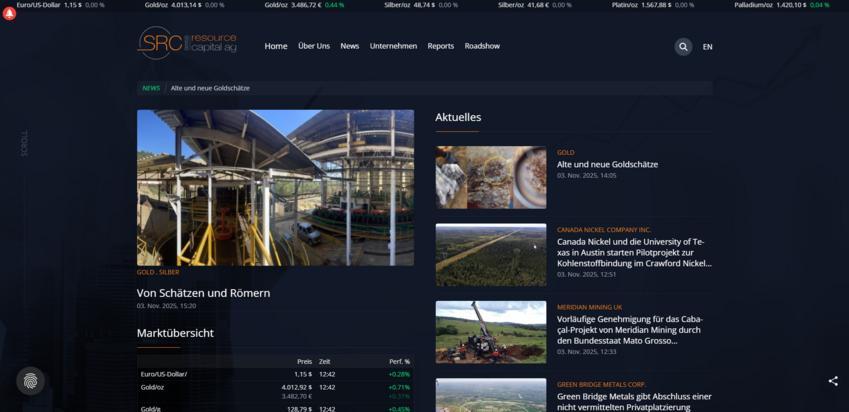Open the gold nuggets article thumbnail
The height and width of the screenshot is (412, 849).
click(x=490, y=177)
